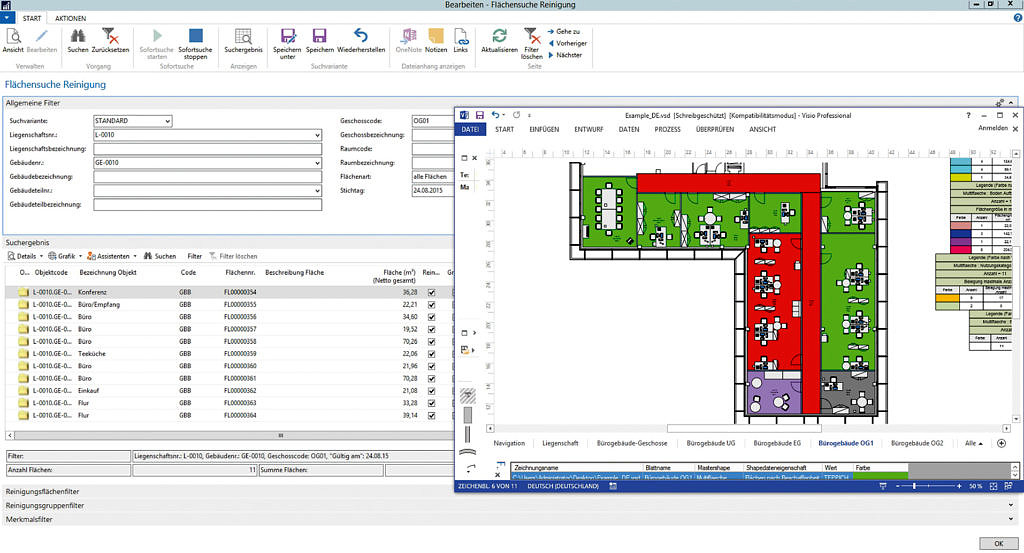The height and width of the screenshot is (553, 1024).
Task: Click the OK button
Action: coord(997,542)
